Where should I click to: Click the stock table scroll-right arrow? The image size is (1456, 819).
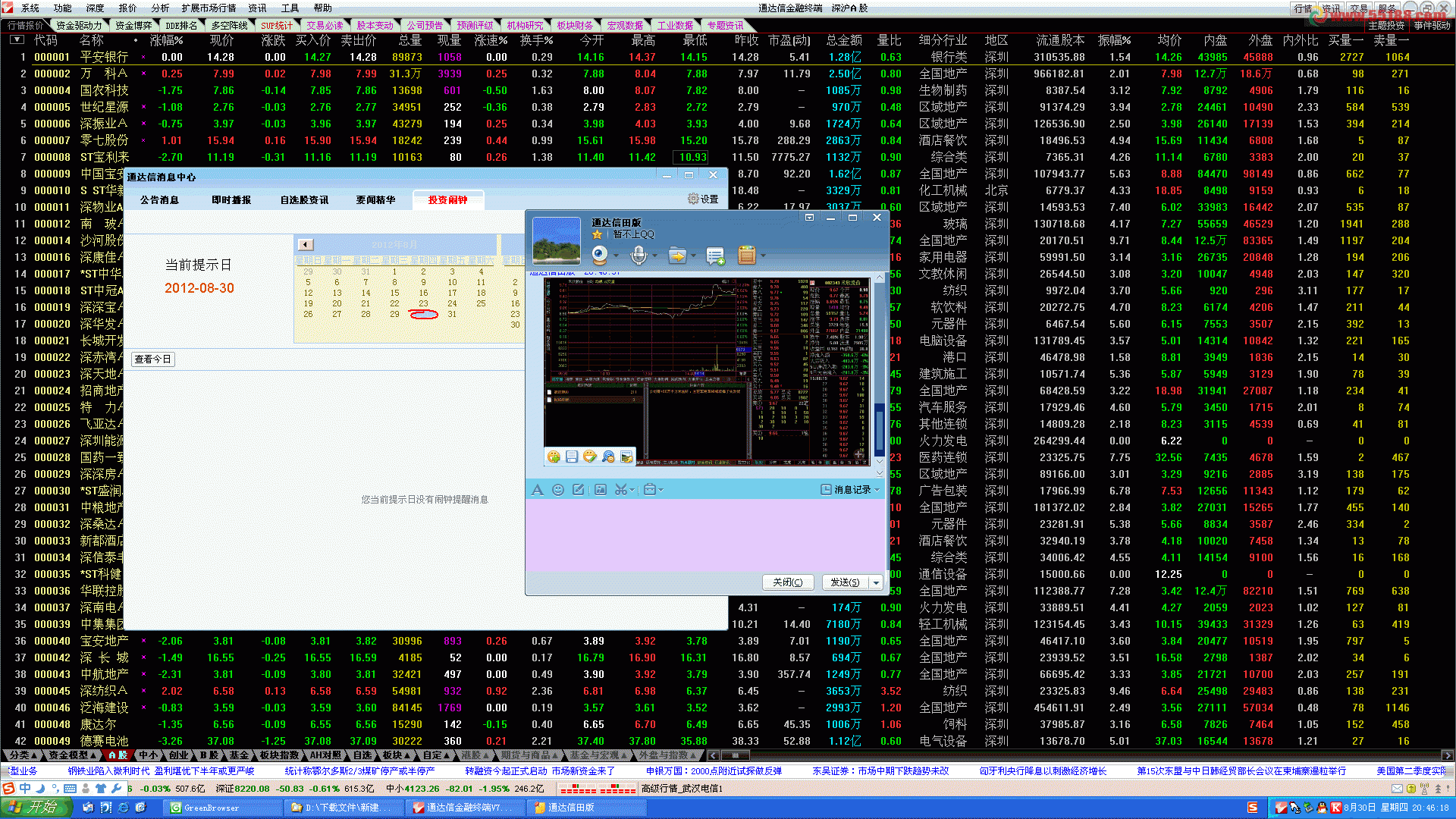[1447, 755]
